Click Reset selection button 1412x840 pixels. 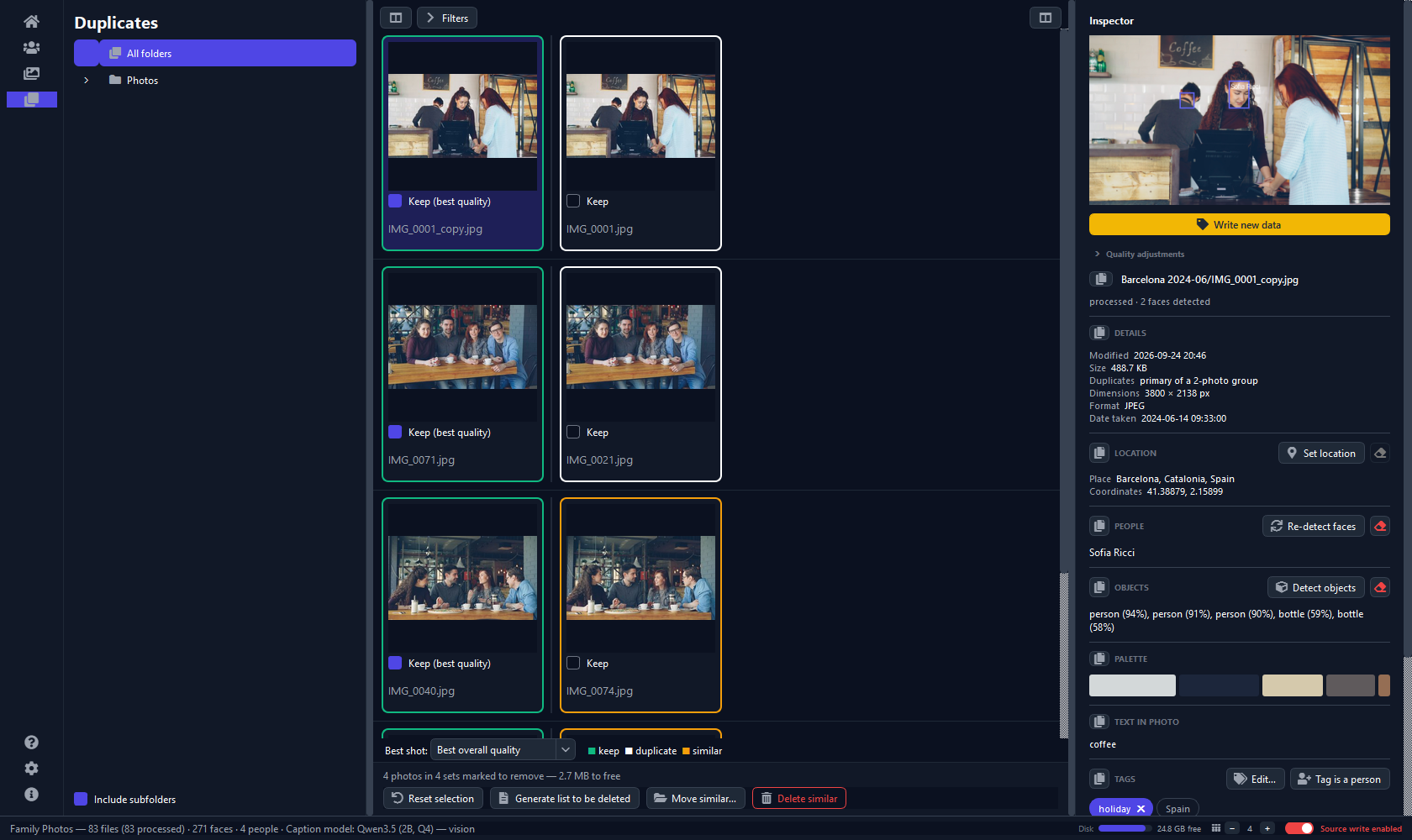433,798
